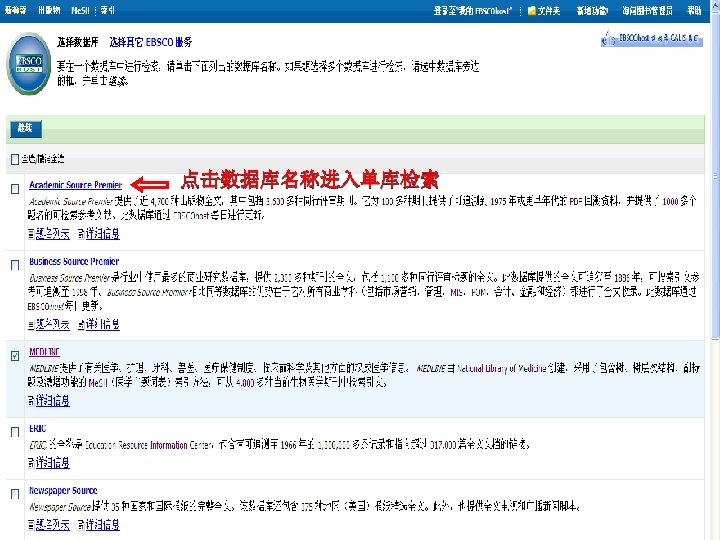
Task: Click the vertical page scrollbar
Action: coord(715,178)
